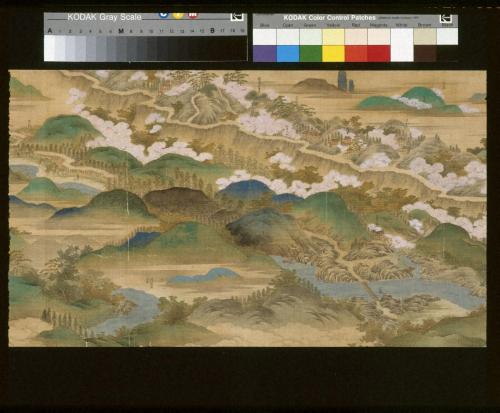Viewport: 500px width, 413px height.
Task: Click the letter "A" on the gray scale
Action: 50,31
